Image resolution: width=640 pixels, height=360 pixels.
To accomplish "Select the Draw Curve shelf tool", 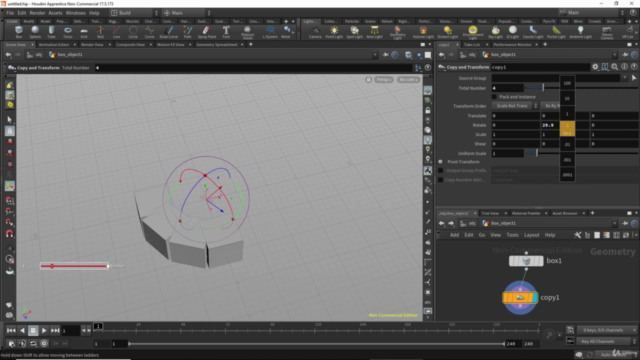I will (x=169, y=32).
